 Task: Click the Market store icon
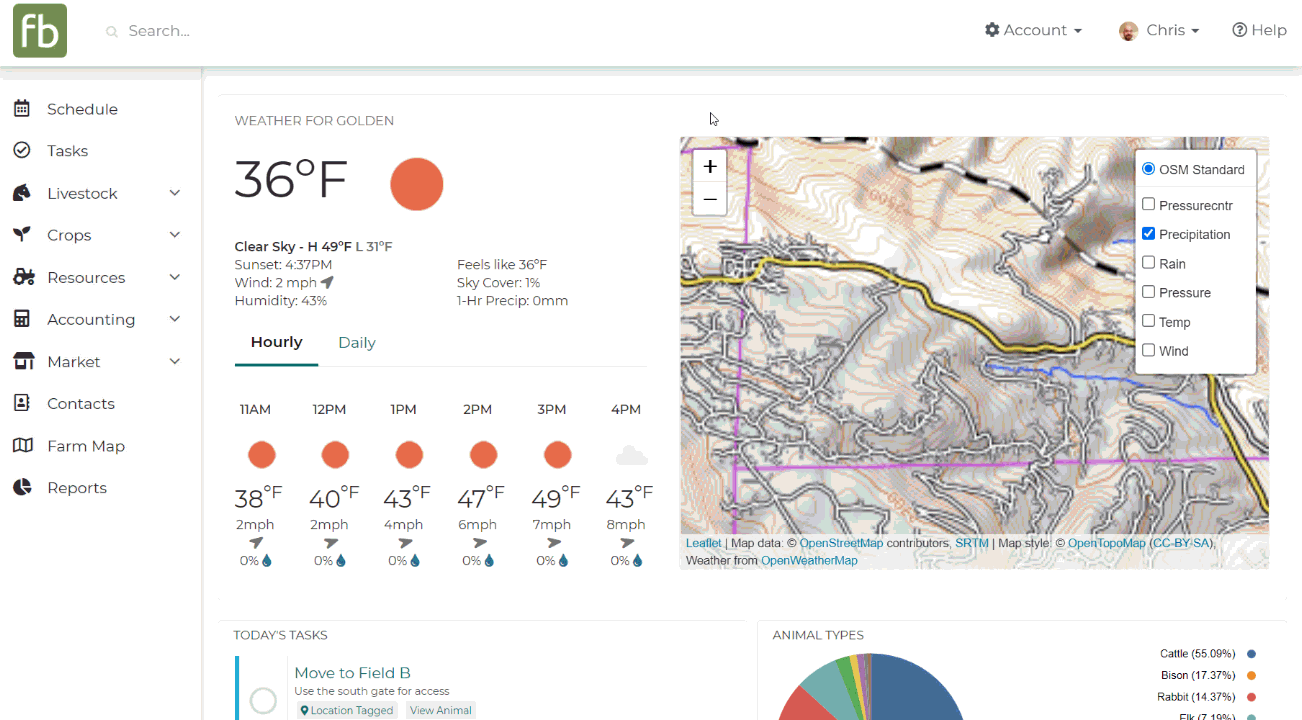pos(23,361)
